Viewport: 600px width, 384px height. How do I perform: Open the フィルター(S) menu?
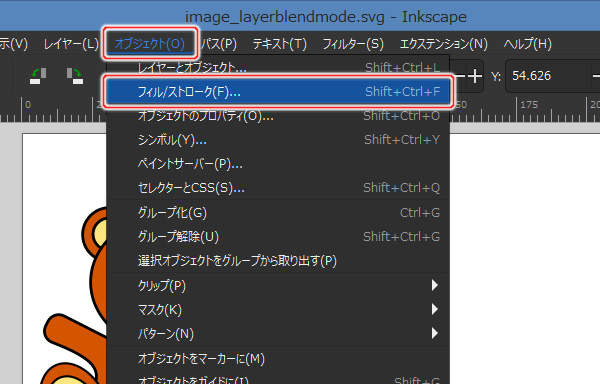tap(353, 44)
